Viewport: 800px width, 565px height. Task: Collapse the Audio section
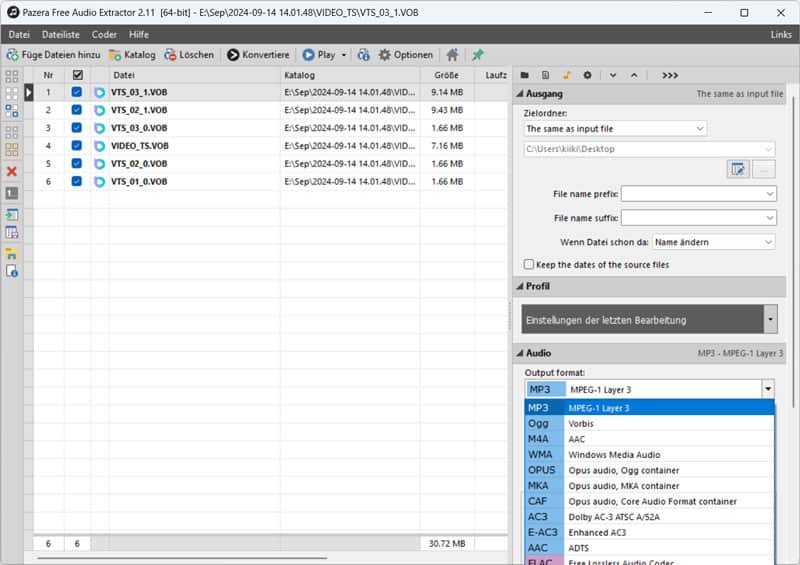coord(519,353)
